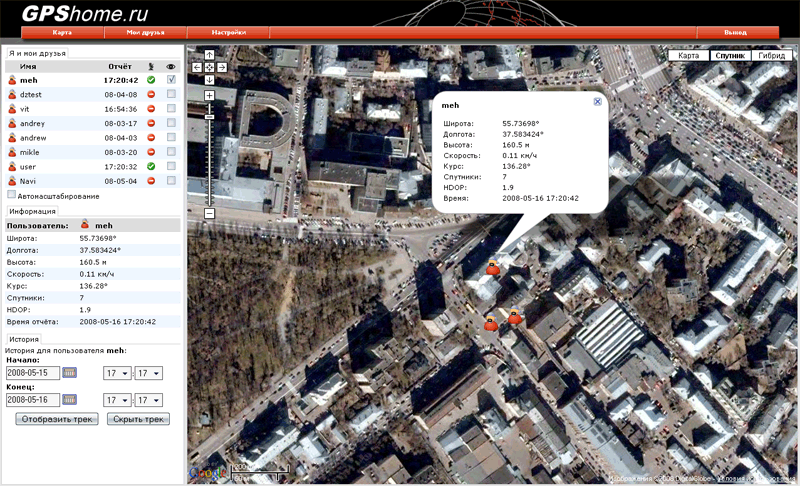Image resolution: width=800 pixels, height=486 pixels.
Task: Check visibility checkbox for andrew
Action: pyautogui.click(x=171, y=137)
